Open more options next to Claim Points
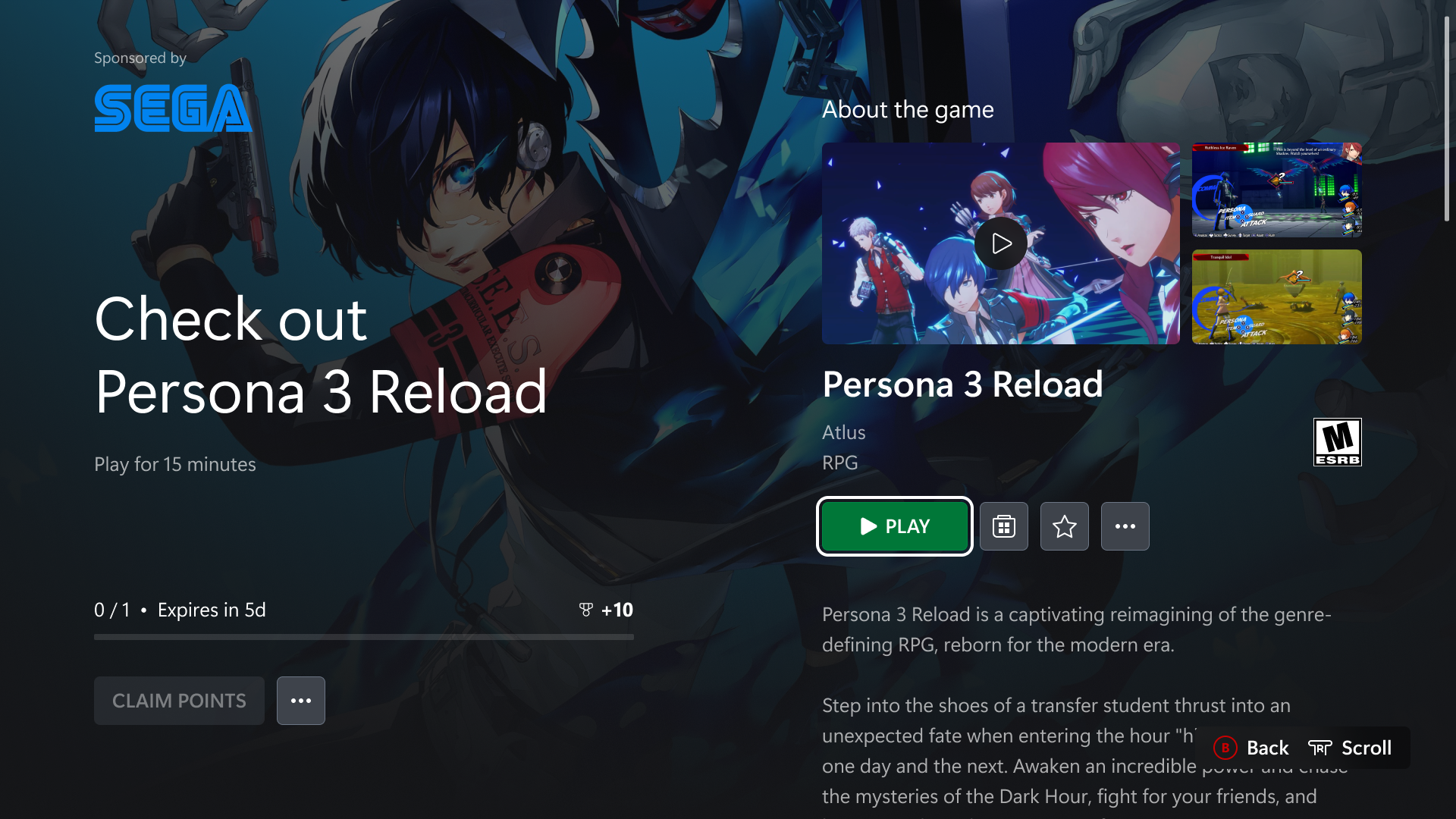The image size is (1456, 819). tap(301, 701)
